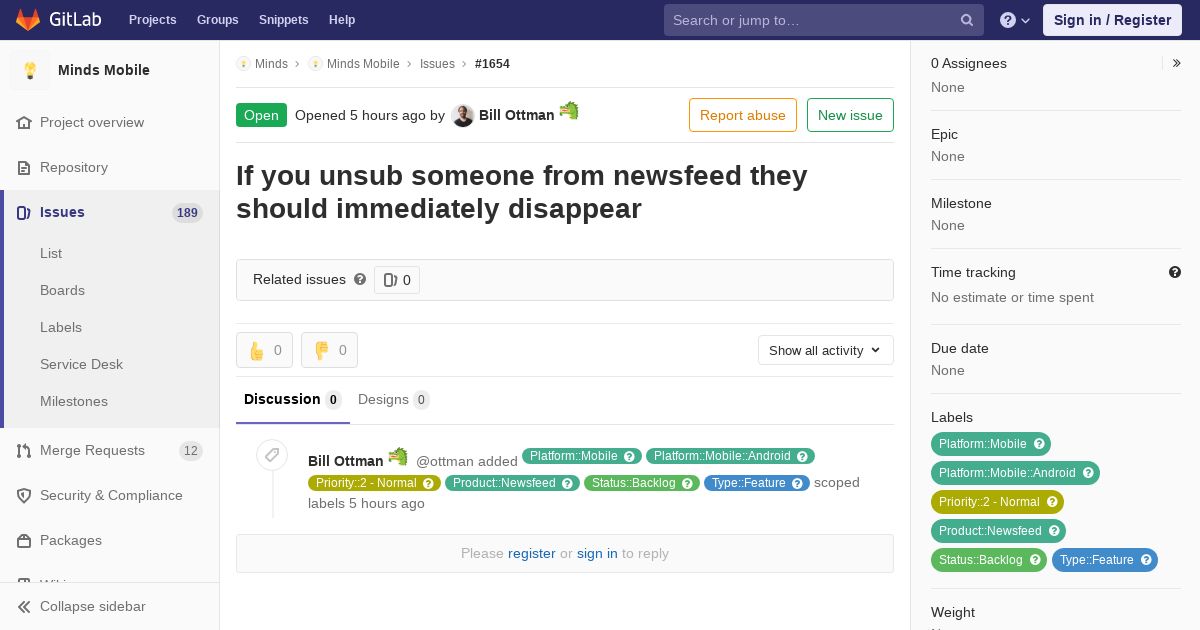Open the Projects menu
Viewport: 1200px width, 630px height.
(152, 20)
